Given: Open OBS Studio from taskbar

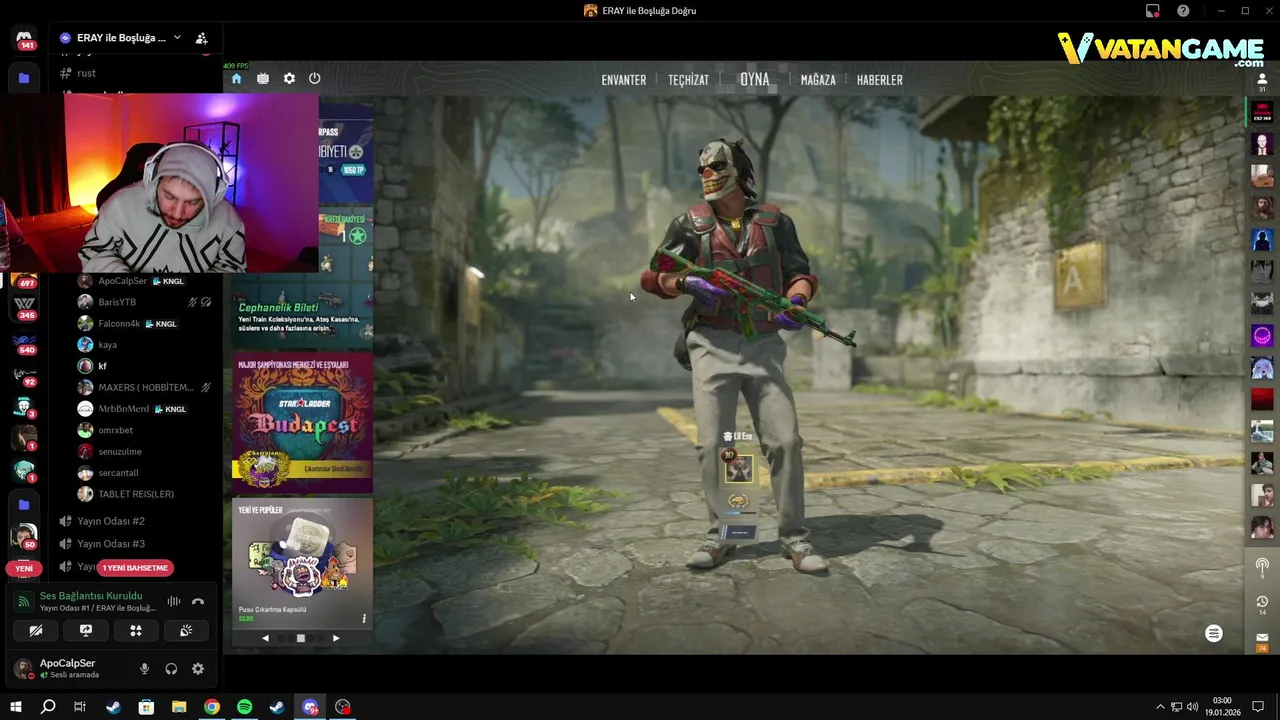Looking at the screenshot, I should tap(343, 707).
